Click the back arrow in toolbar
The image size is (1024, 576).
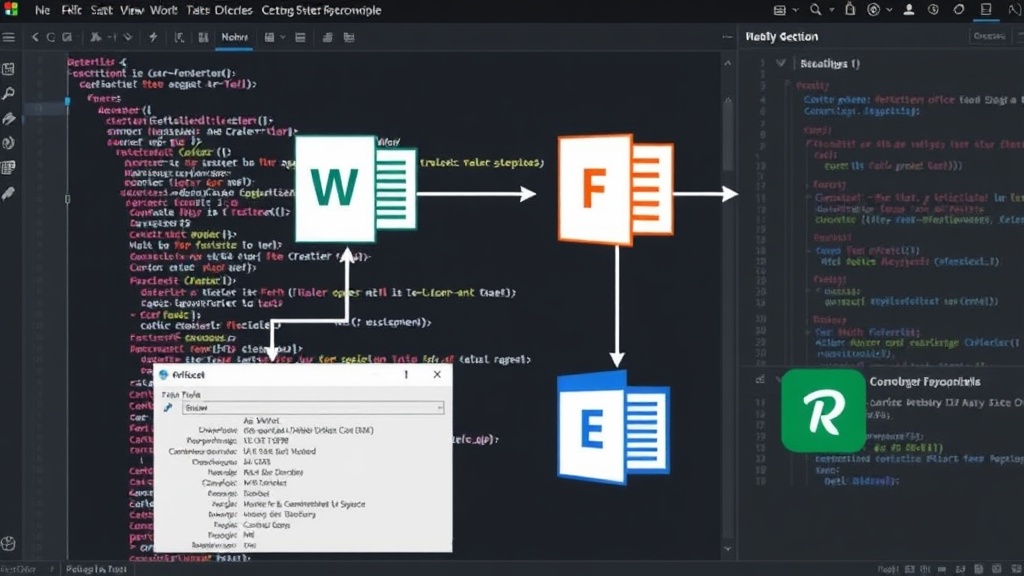point(35,37)
